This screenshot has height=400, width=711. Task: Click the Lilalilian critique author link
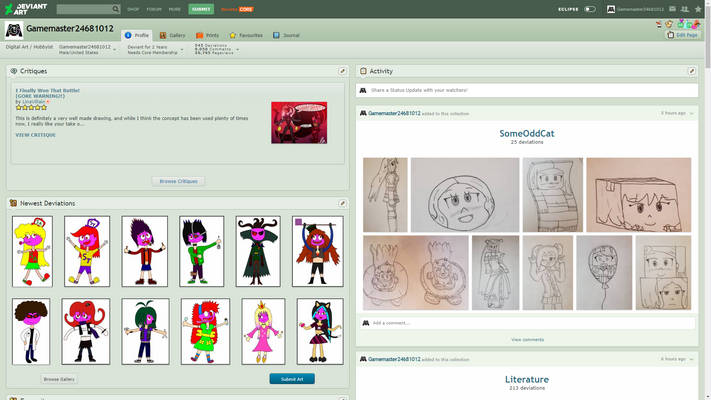pyautogui.click(x=34, y=102)
